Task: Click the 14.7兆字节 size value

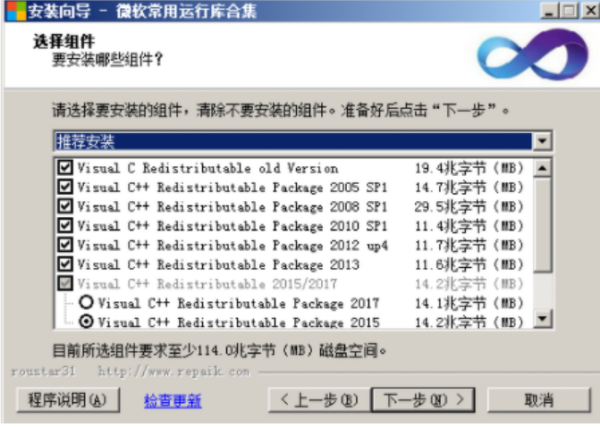Action: (x=469, y=187)
